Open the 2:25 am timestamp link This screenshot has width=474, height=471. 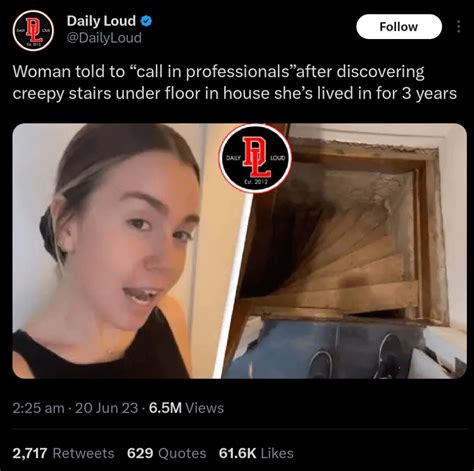point(38,408)
